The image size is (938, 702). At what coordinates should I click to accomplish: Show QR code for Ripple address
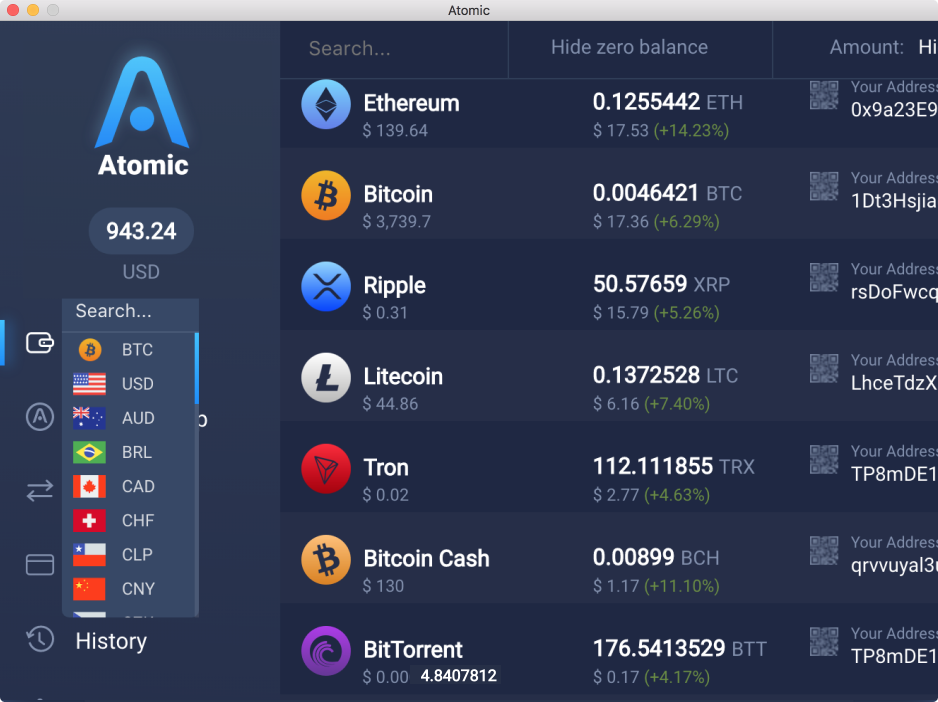pyautogui.click(x=824, y=277)
